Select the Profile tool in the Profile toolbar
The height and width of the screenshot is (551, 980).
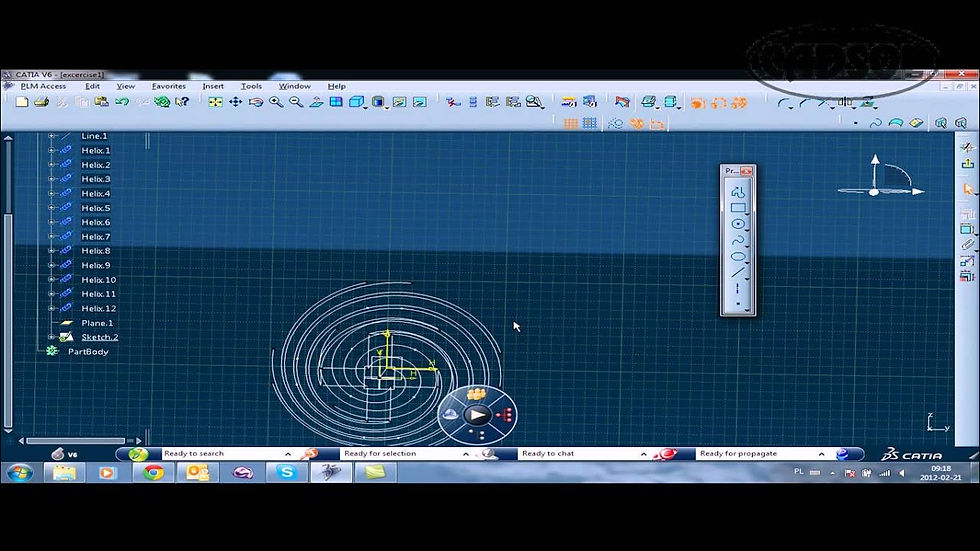coord(738,192)
